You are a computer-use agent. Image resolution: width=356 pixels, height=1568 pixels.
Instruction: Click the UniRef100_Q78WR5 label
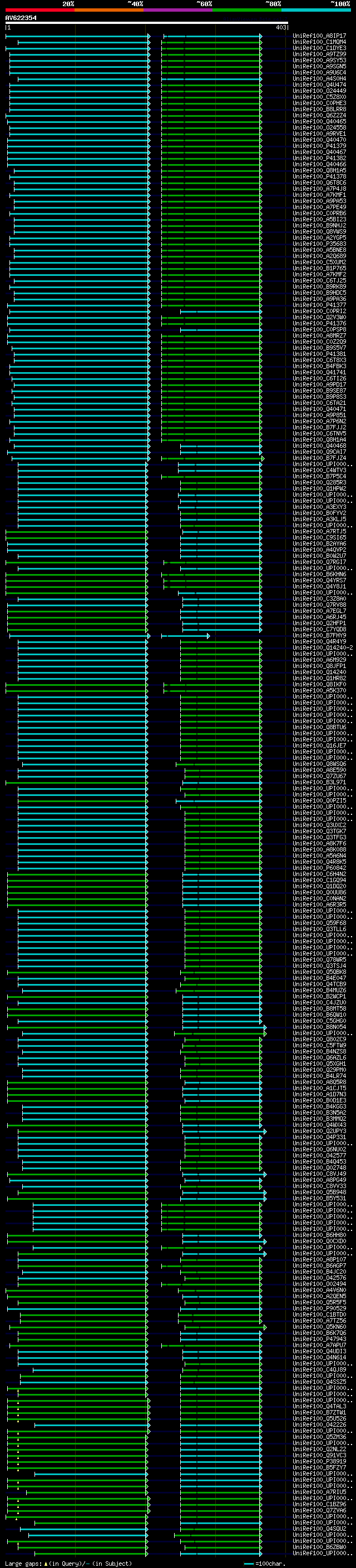(x=319, y=959)
